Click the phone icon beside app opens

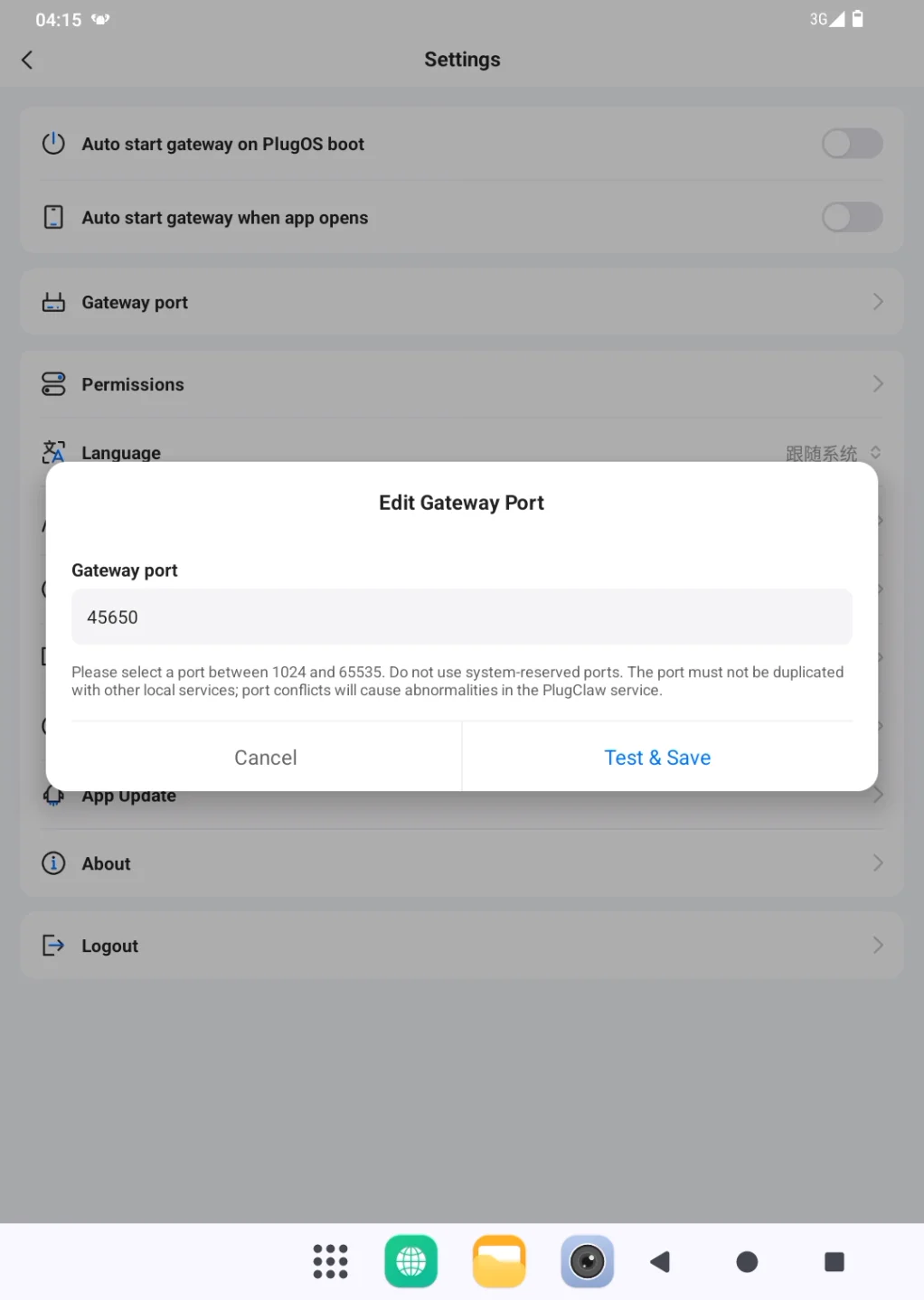click(x=53, y=217)
